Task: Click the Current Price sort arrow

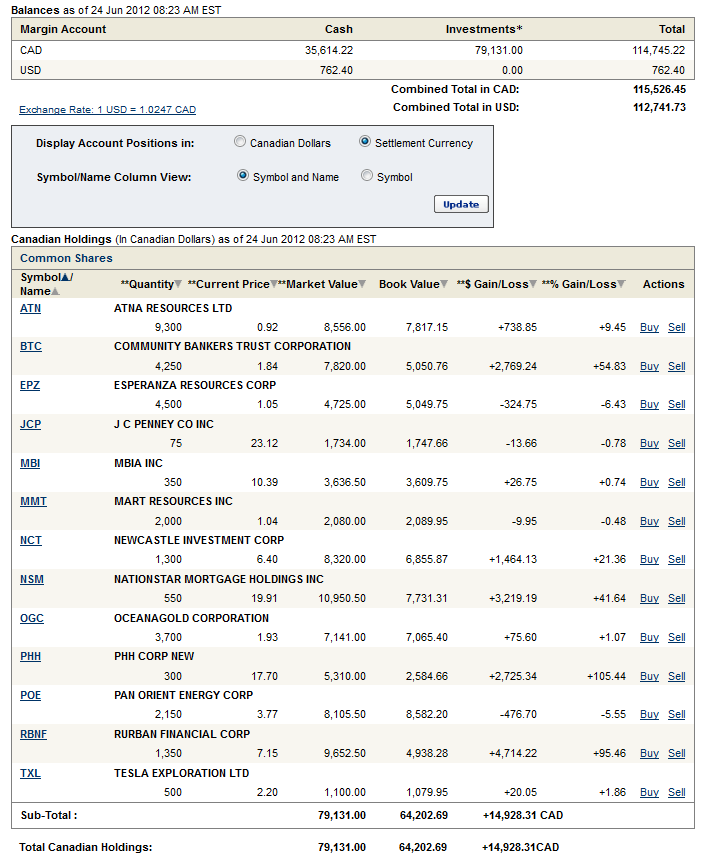Action: (274, 285)
